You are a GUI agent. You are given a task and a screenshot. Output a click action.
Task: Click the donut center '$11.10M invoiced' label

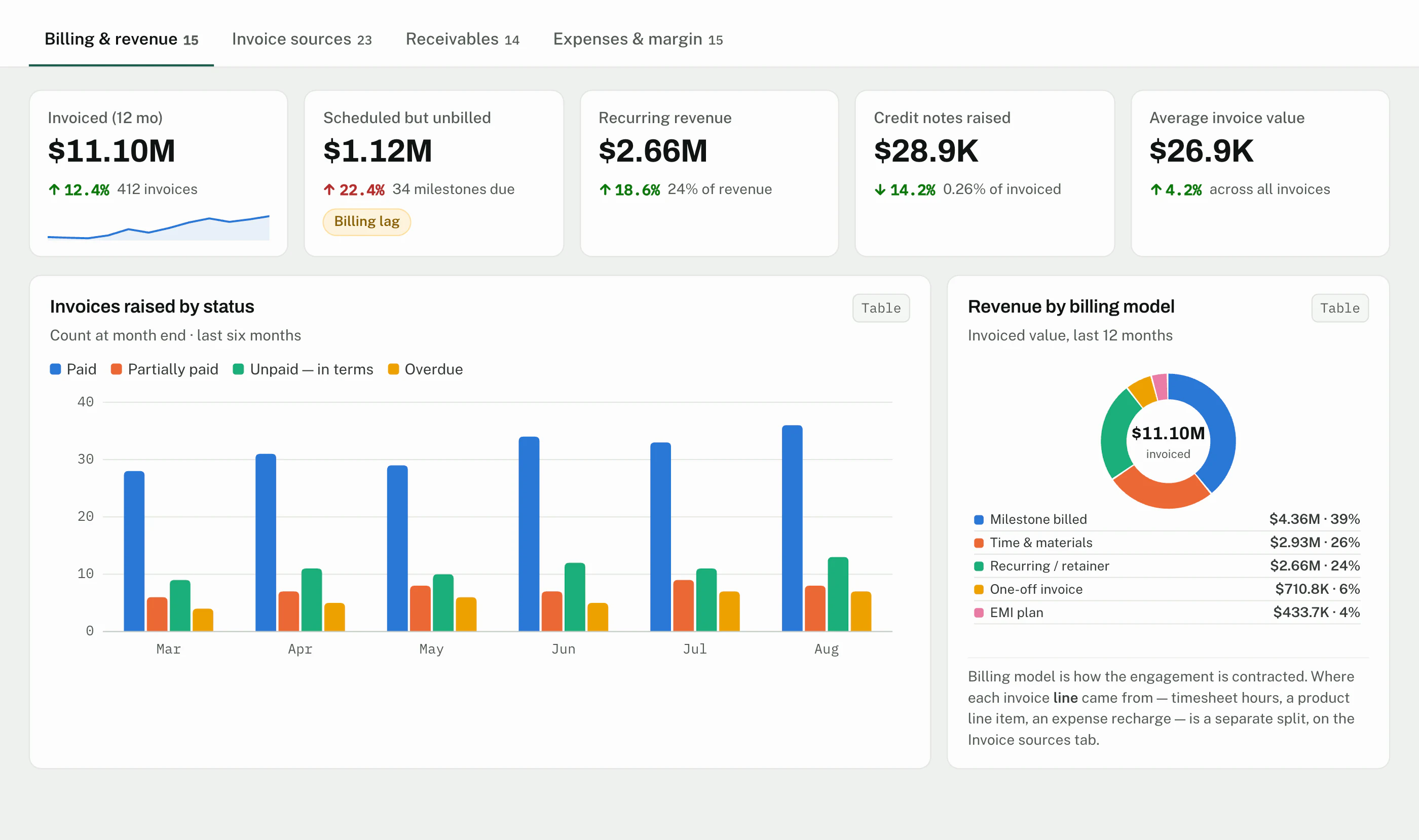tap(1168, 441)
